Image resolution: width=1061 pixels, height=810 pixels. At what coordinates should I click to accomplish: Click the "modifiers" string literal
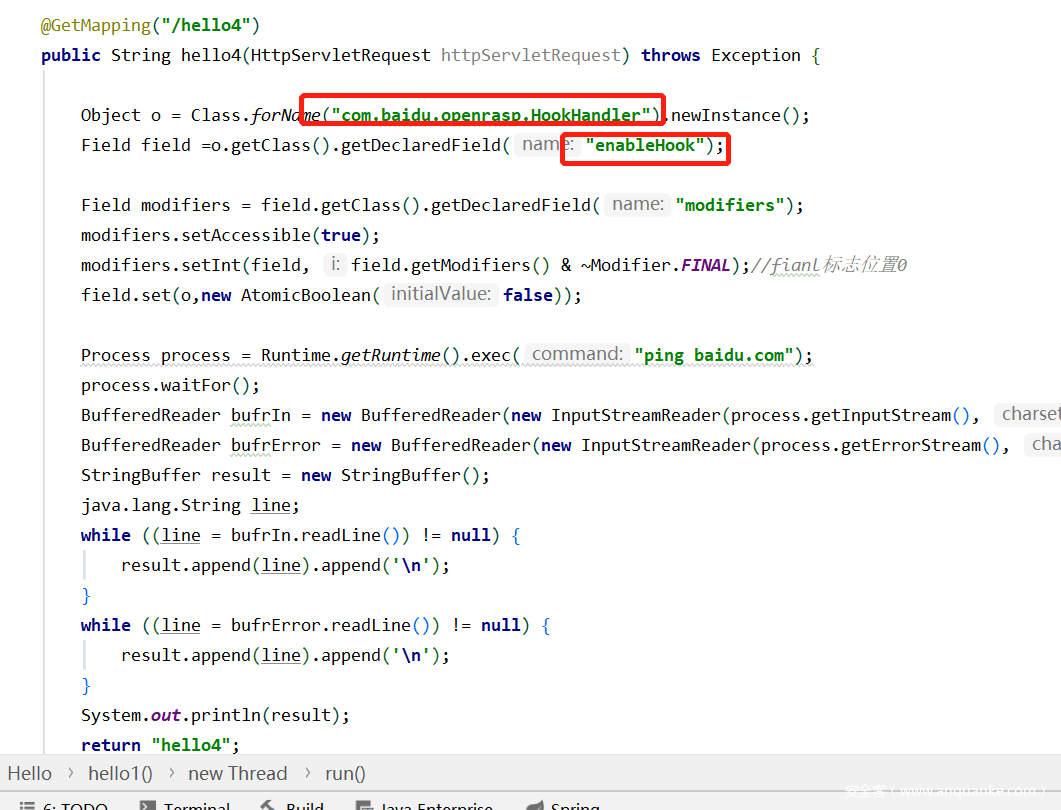tap(730, 205)
